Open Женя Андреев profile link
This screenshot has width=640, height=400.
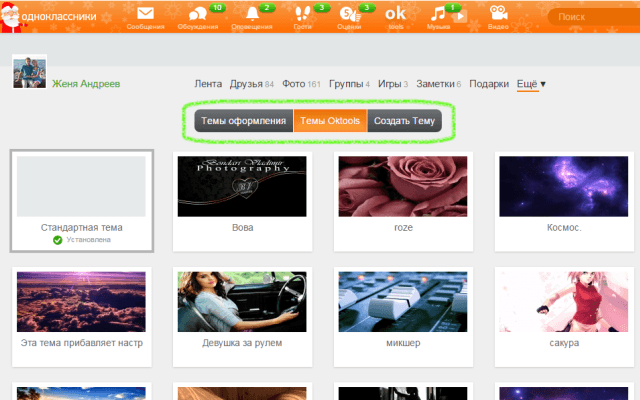86,84
